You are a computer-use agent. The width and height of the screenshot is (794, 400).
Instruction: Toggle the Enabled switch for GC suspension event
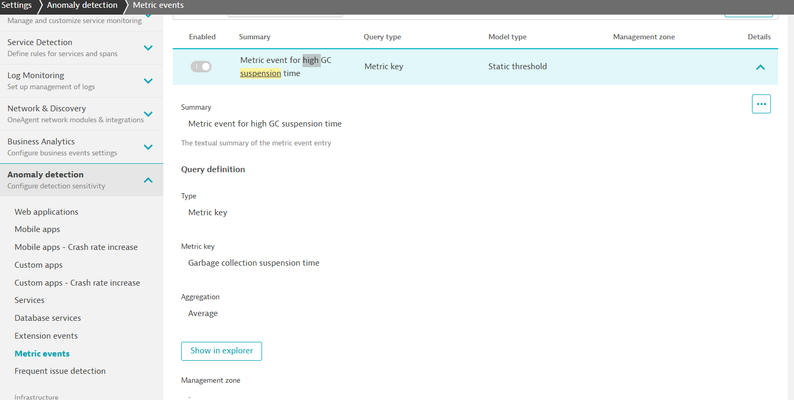[x=201, y=67]
